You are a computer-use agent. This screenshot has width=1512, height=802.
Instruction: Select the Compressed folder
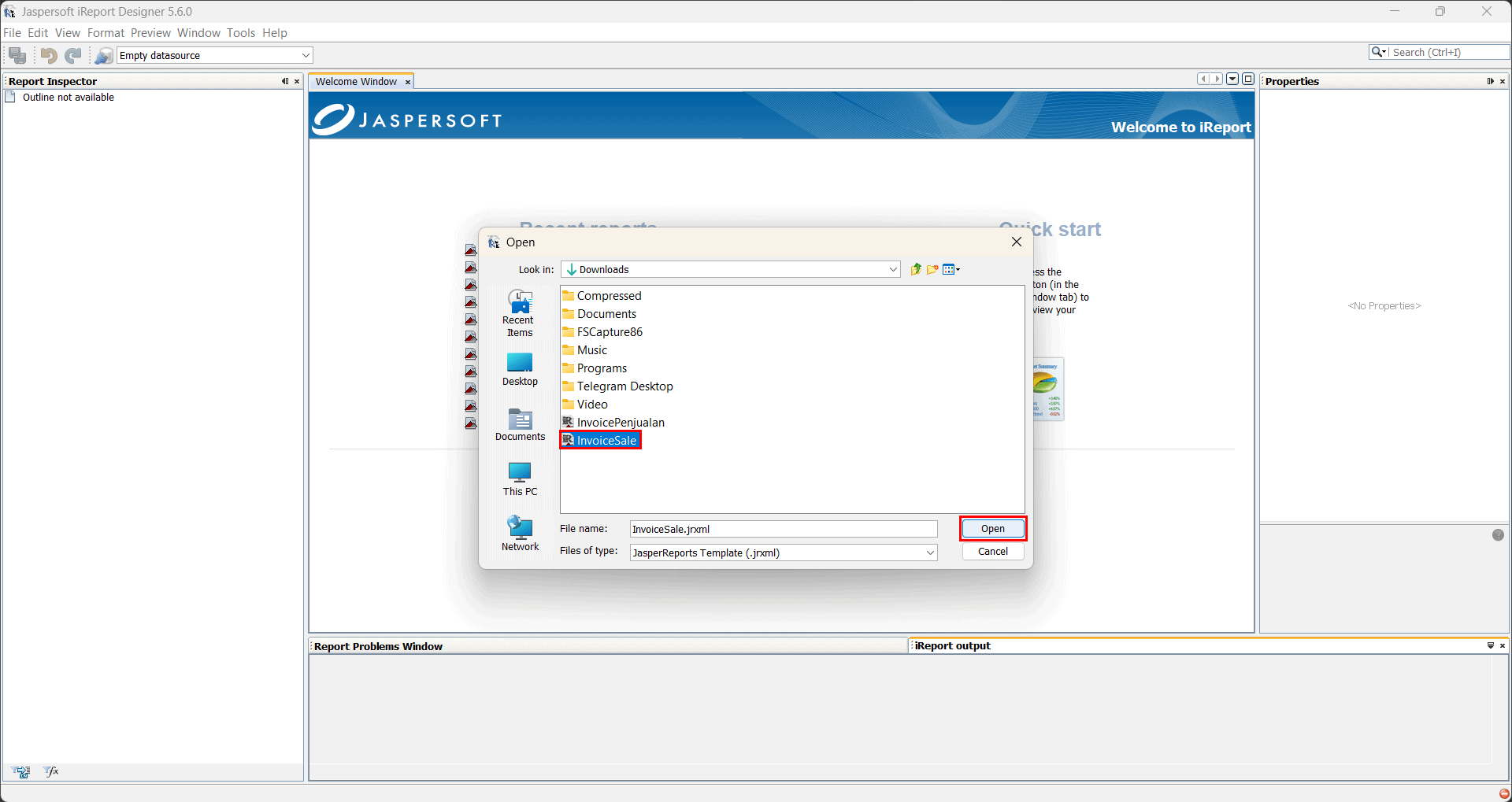click(602, 296)
